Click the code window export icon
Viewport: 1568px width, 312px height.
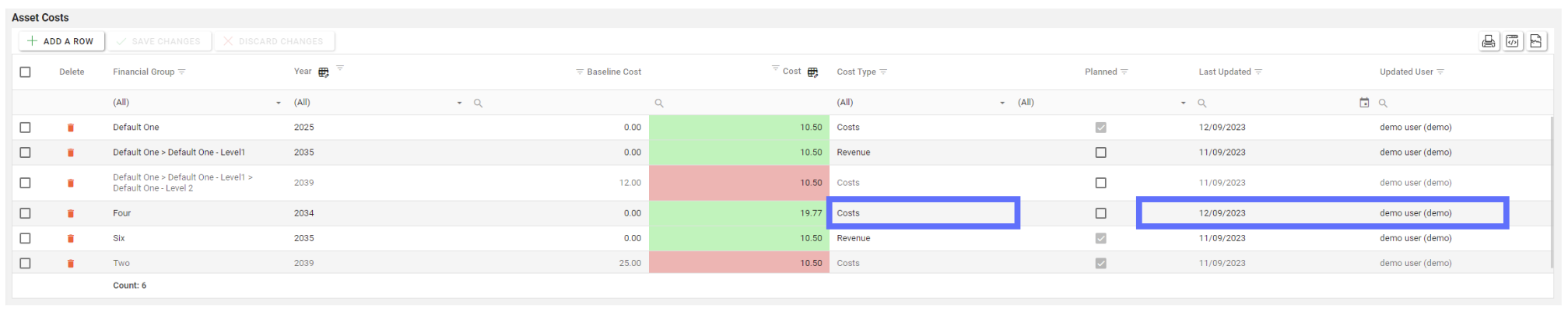(1512, 41)
